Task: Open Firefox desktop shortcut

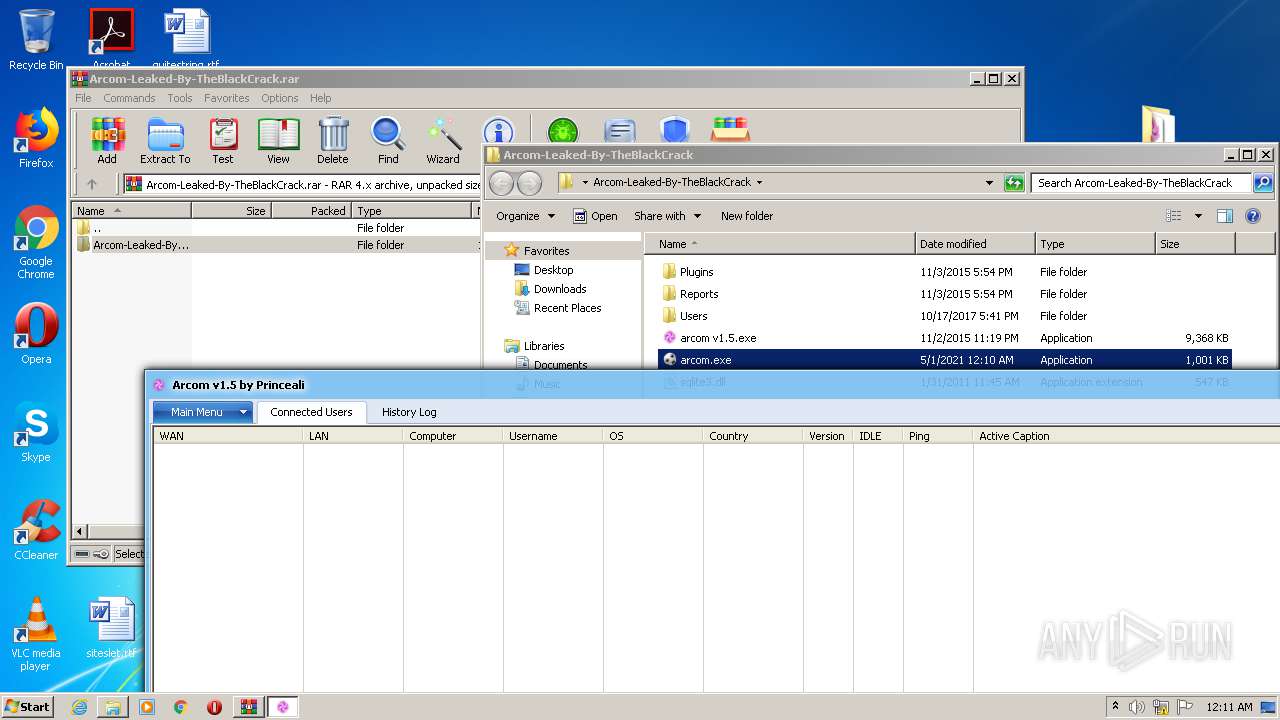Action: (x=36, y=139)
